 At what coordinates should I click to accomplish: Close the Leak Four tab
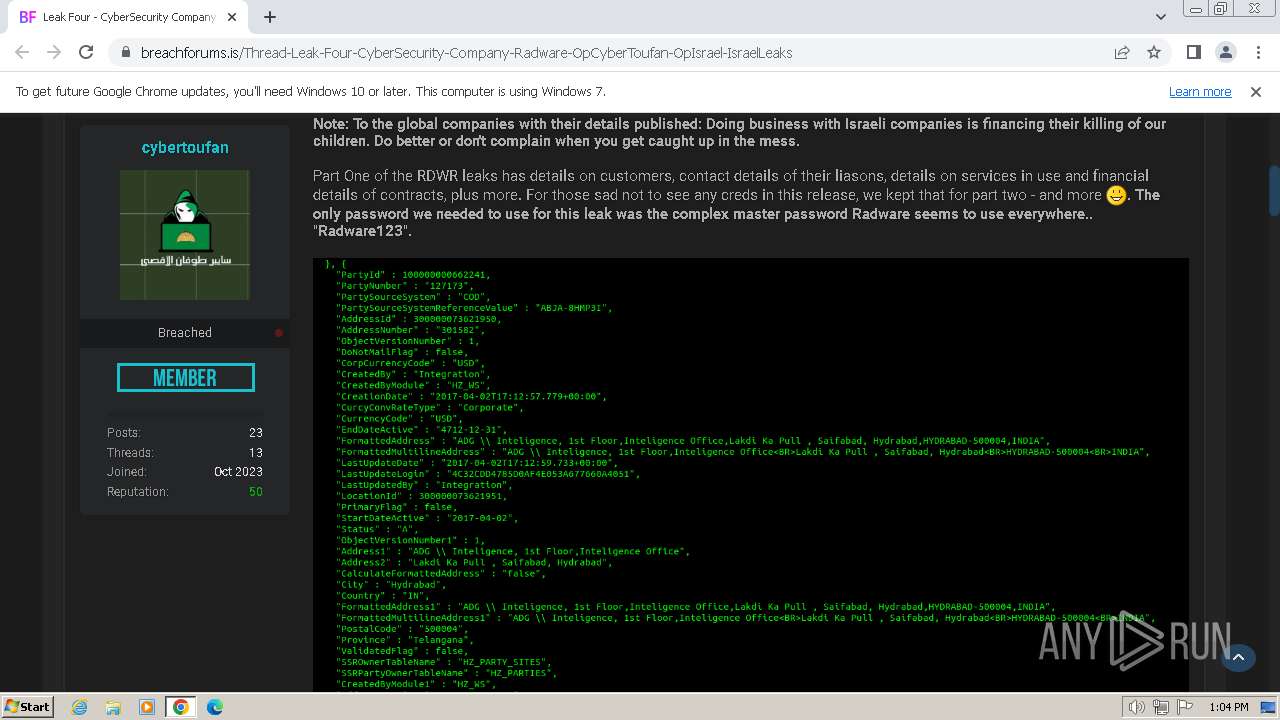click(233, 17)
